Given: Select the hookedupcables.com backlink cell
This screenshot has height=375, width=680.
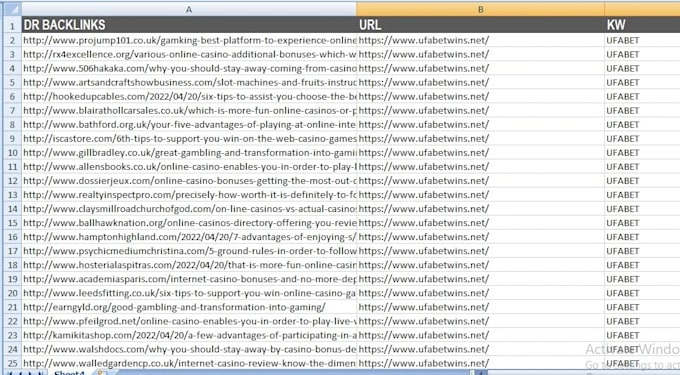Looking at the screenshot, I should coord(189,96).
